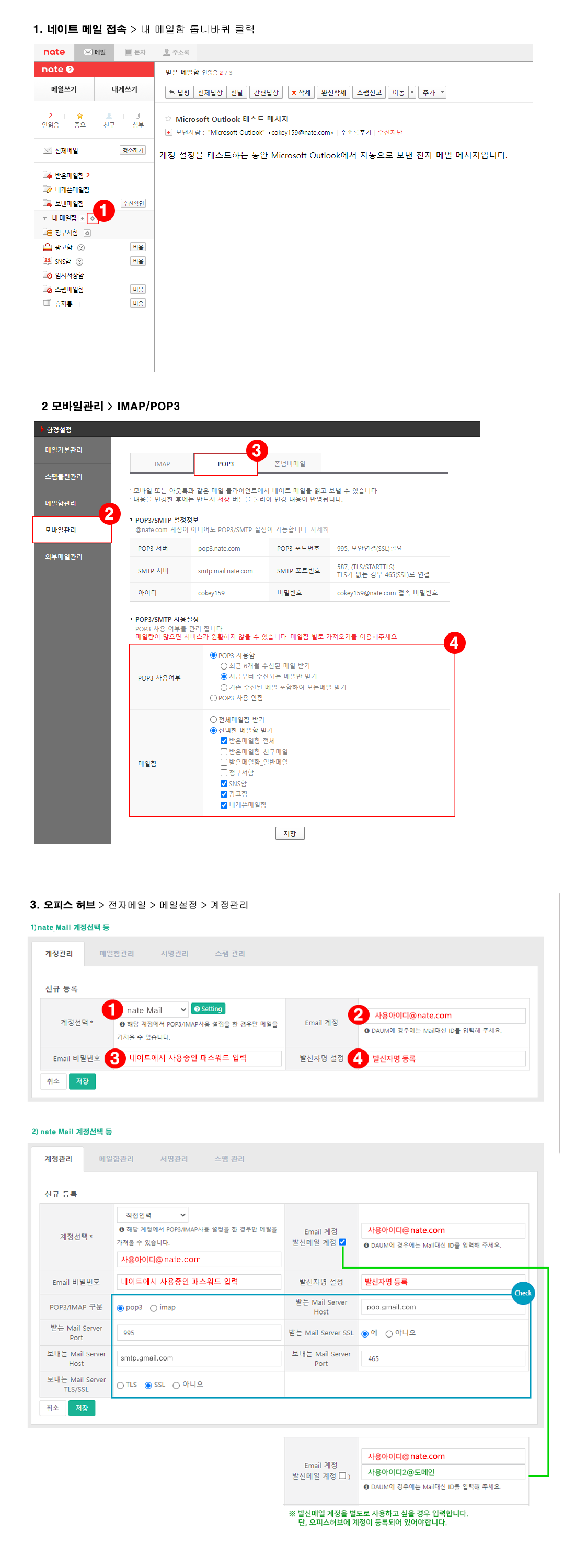Select the imap radio option
The width and height of the screenshot is (575, 1568).
(x=154, y=1308)
